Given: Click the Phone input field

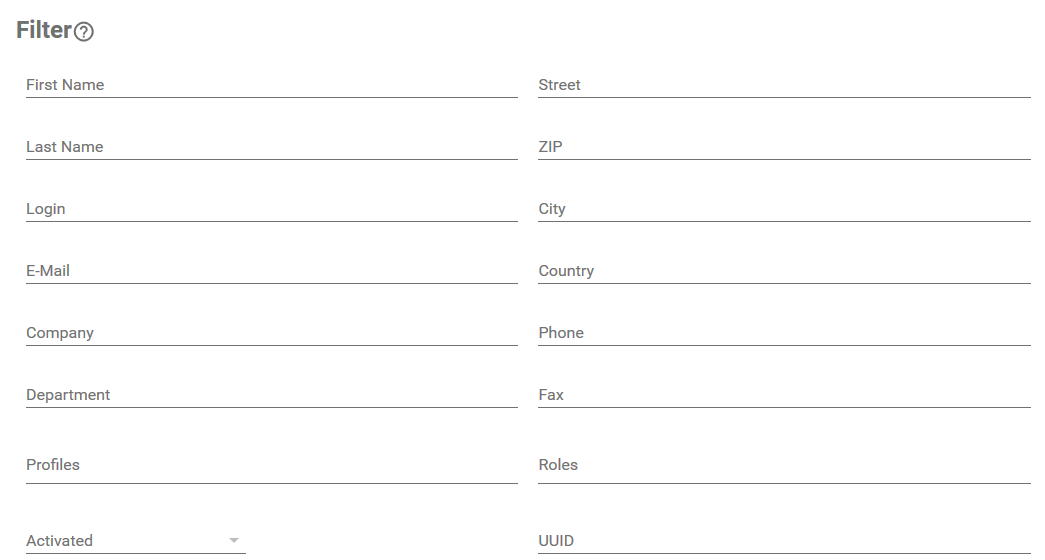Looking at the screenshot, I should 784,333.
